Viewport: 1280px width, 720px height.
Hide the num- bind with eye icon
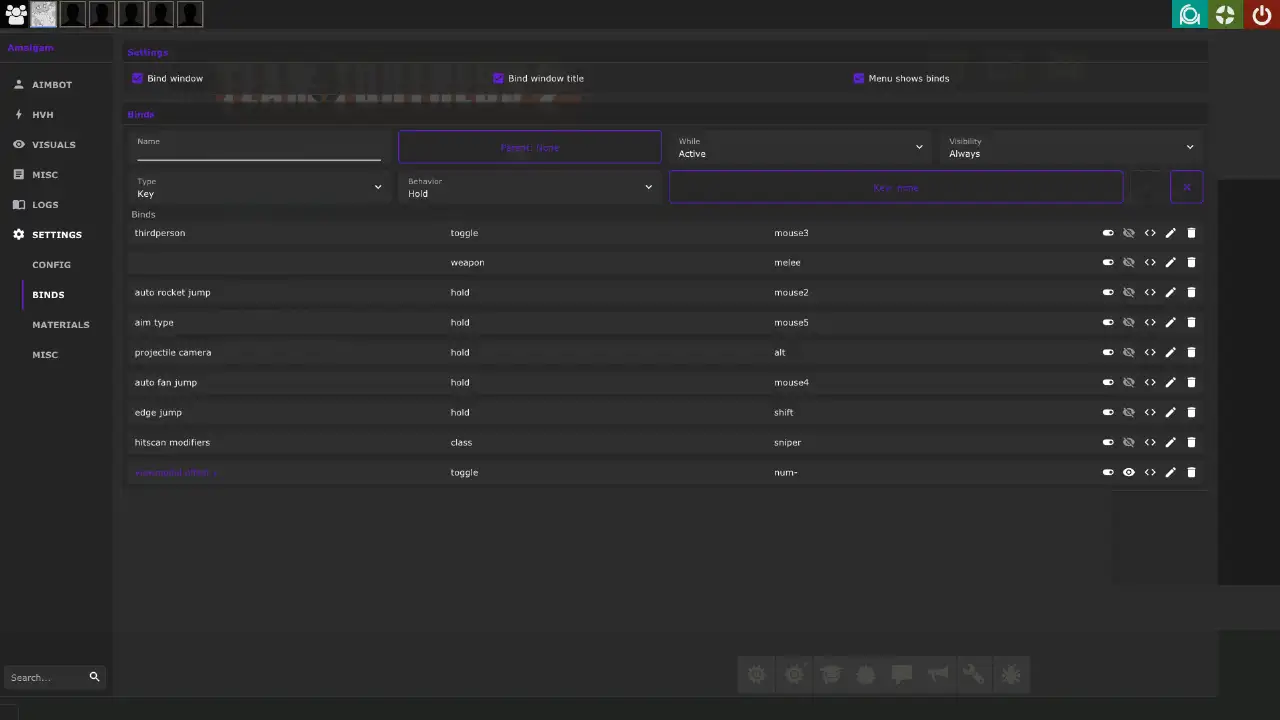[1129, 473]
